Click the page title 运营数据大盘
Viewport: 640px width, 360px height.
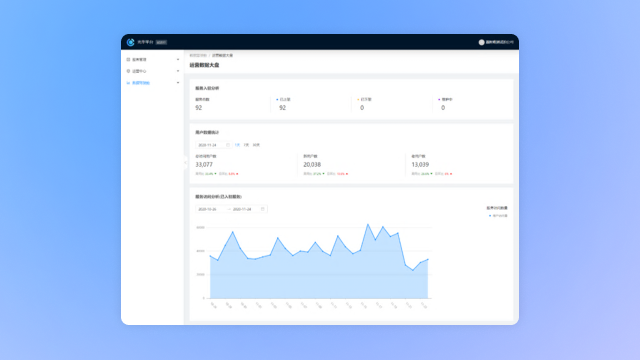point(204,65)
